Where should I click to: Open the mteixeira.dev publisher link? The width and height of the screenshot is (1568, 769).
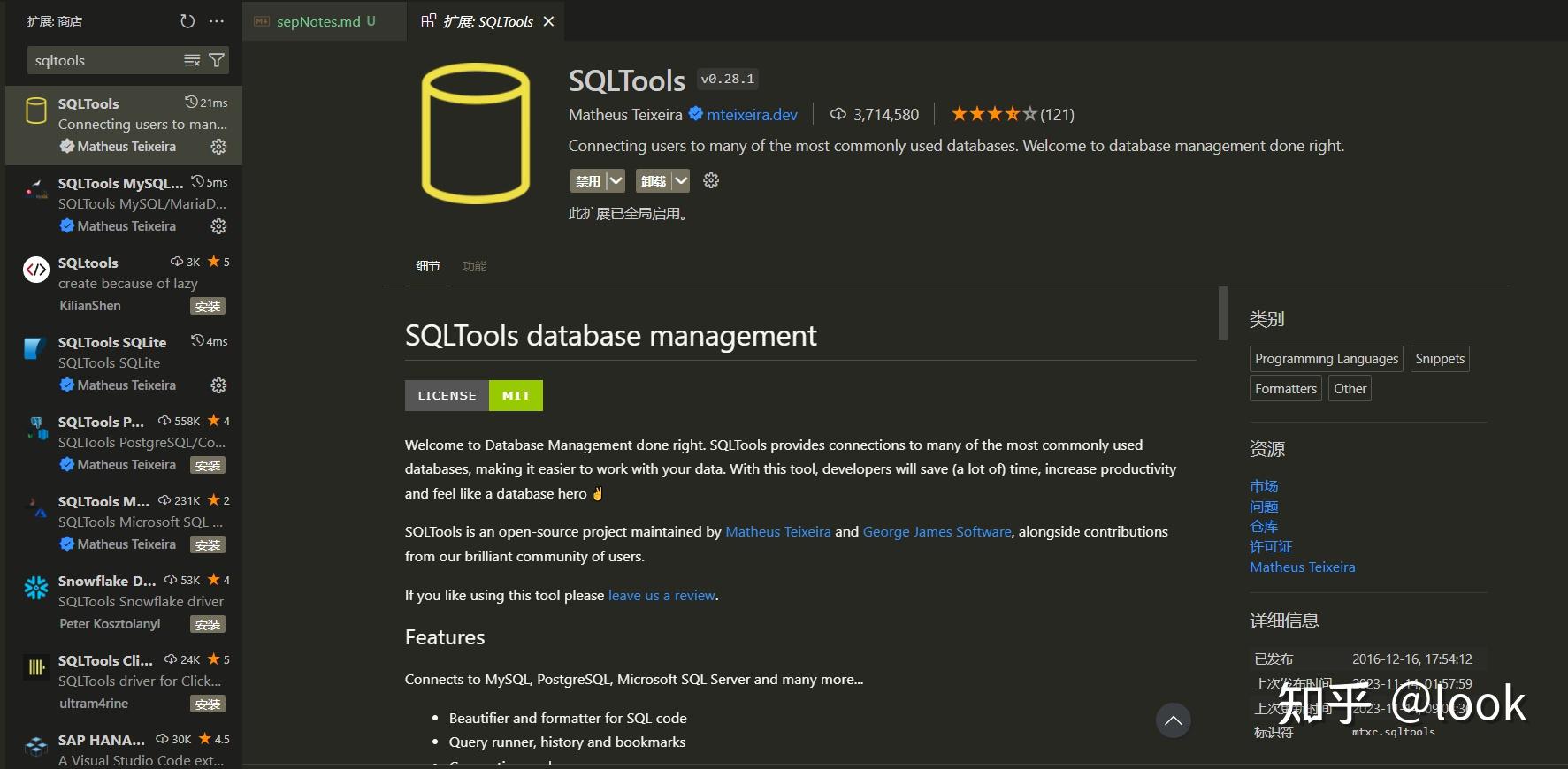752,115
